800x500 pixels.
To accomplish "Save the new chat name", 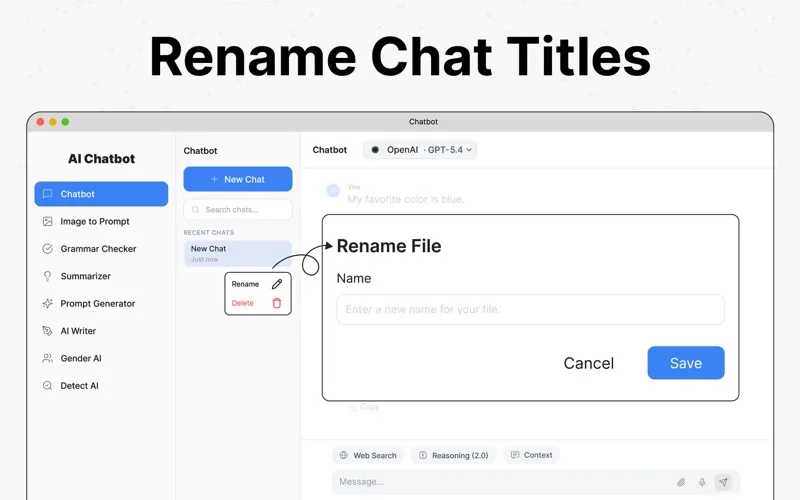I will (686, 363).
